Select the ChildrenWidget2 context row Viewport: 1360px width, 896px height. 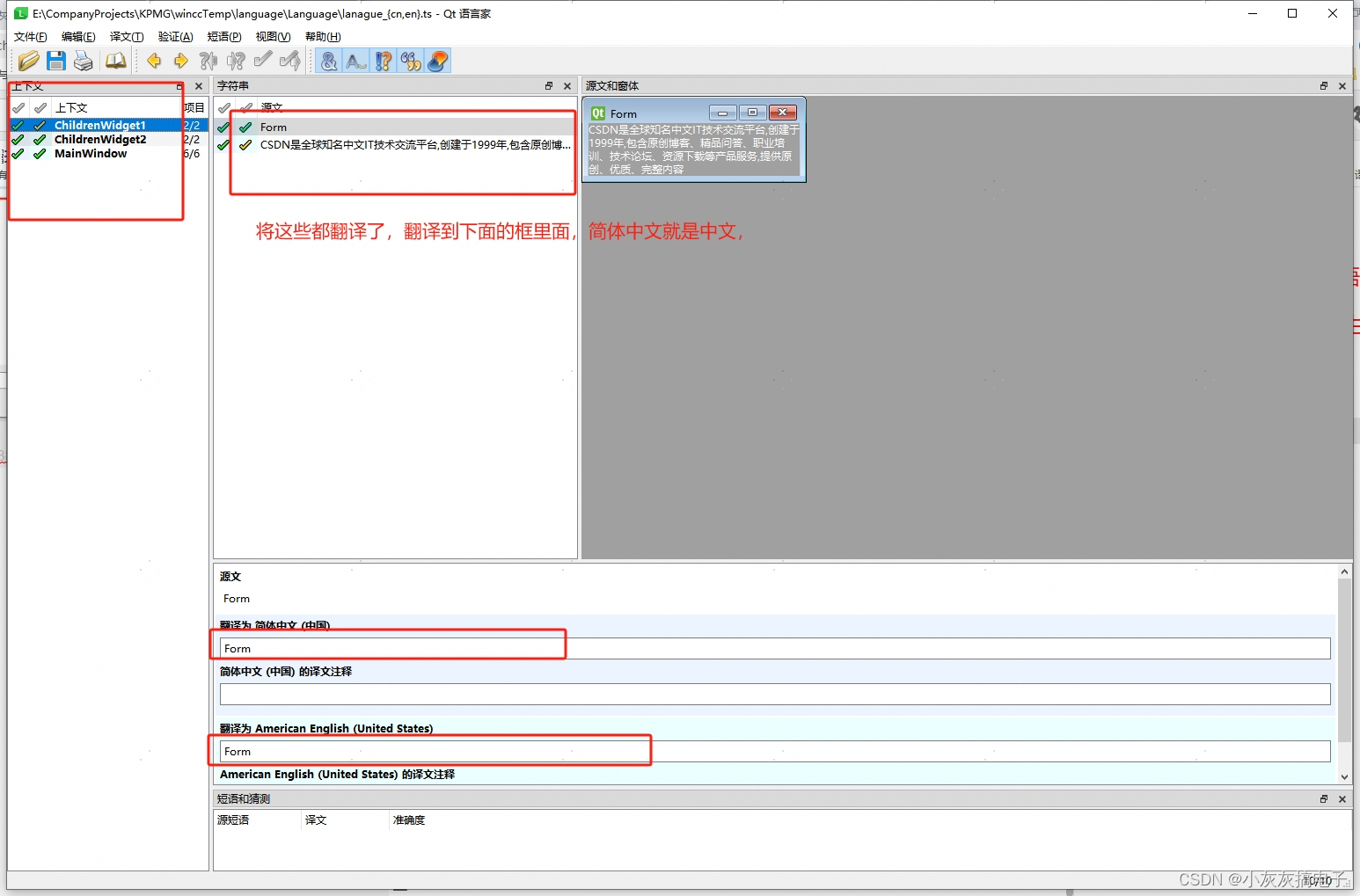(108, 140)
